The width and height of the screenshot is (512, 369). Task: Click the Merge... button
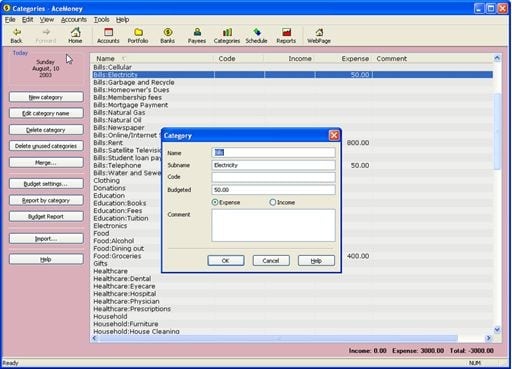pos(46,163)
